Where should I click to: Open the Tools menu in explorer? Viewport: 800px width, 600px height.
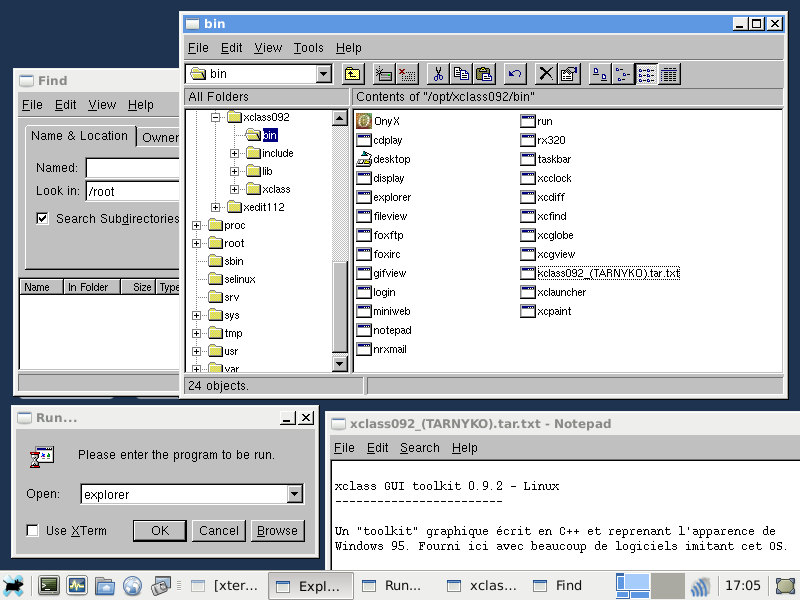click(x=308, y=48)
